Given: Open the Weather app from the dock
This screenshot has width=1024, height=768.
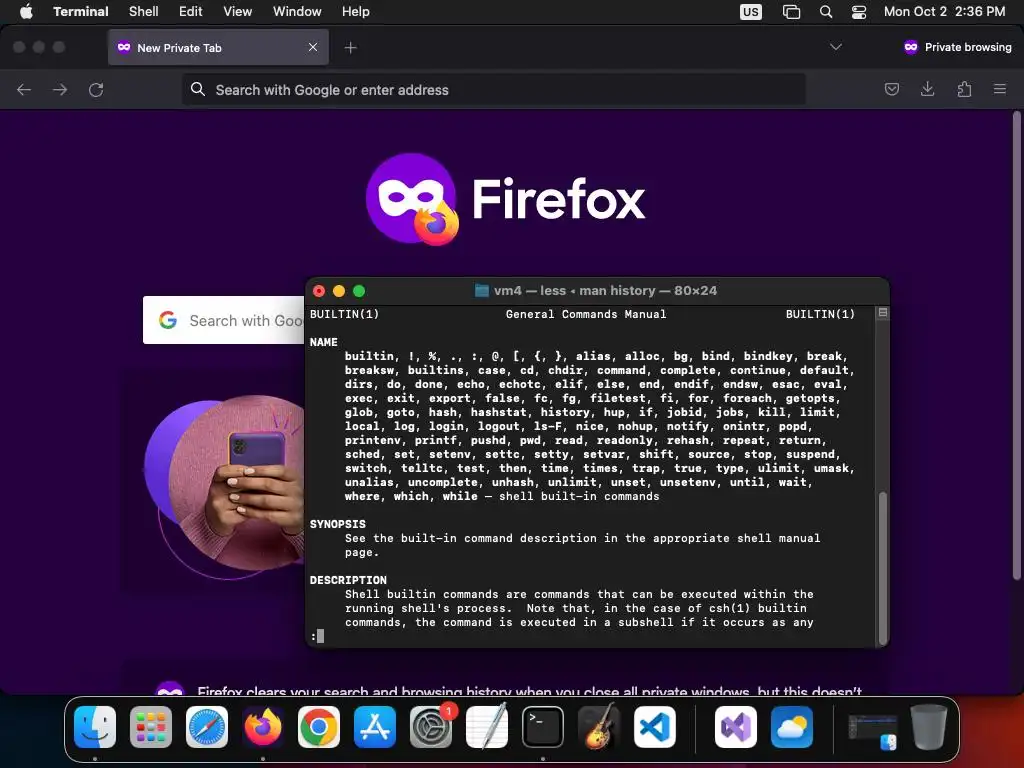Looking at the screenshot, I should [x=792, y=727].
